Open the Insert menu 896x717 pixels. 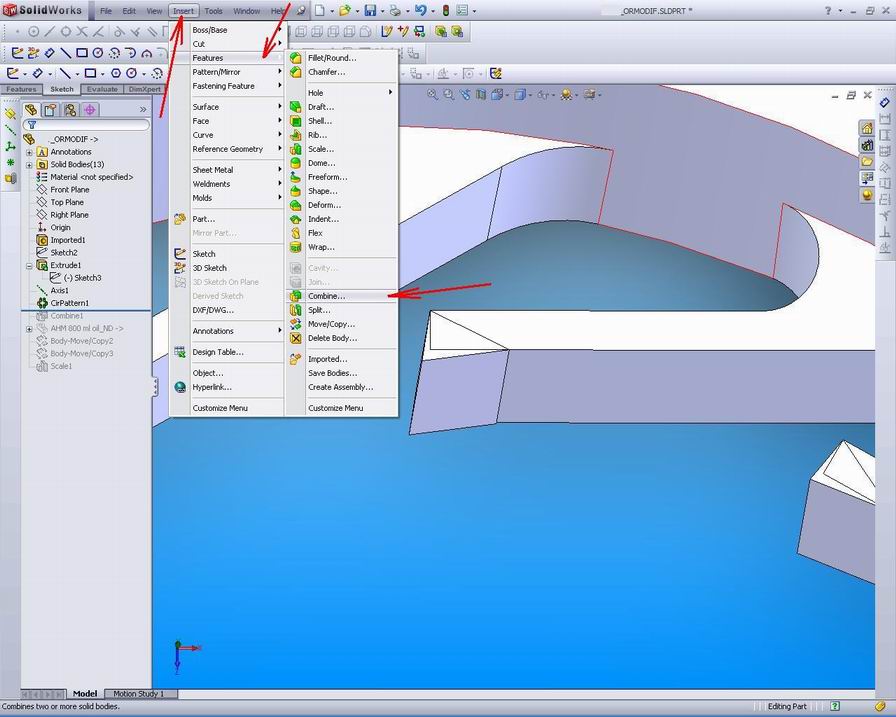click(x=183, y=11)
